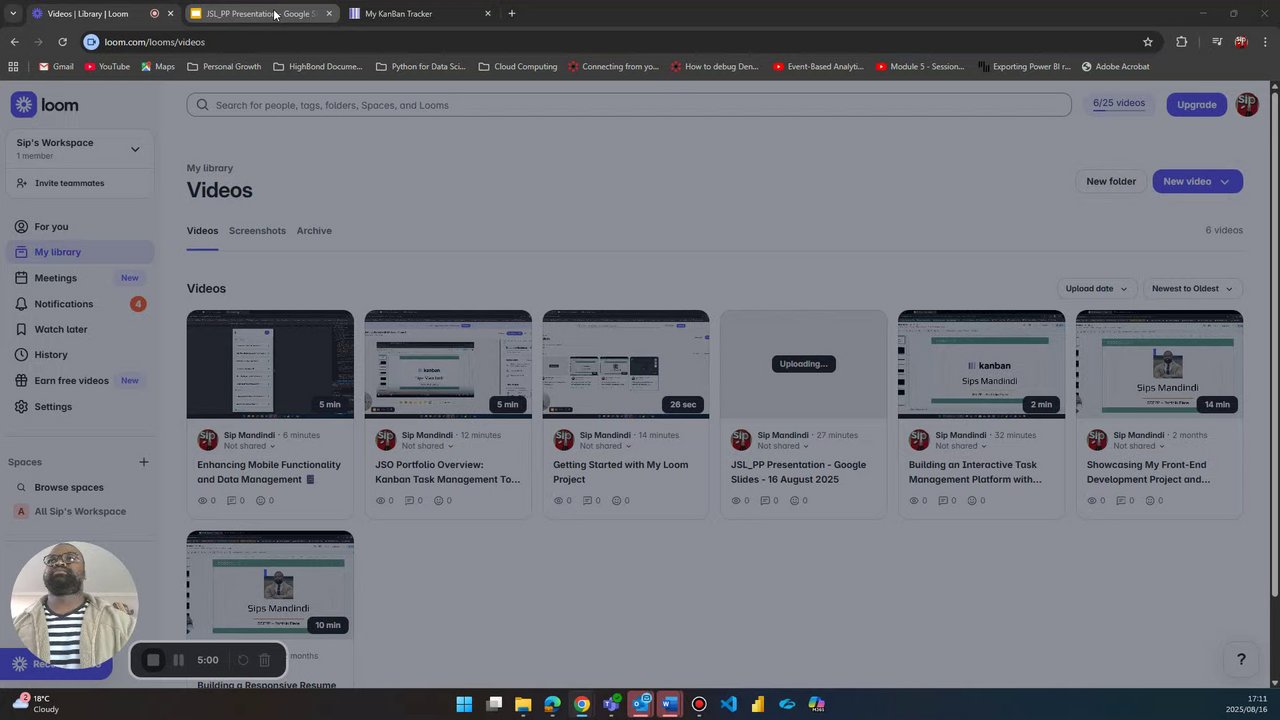This screenshot has width=1280, height=720.
Task: Expand Not shared dropdown on JSO Portfolio video
Action: coord(427,446)
